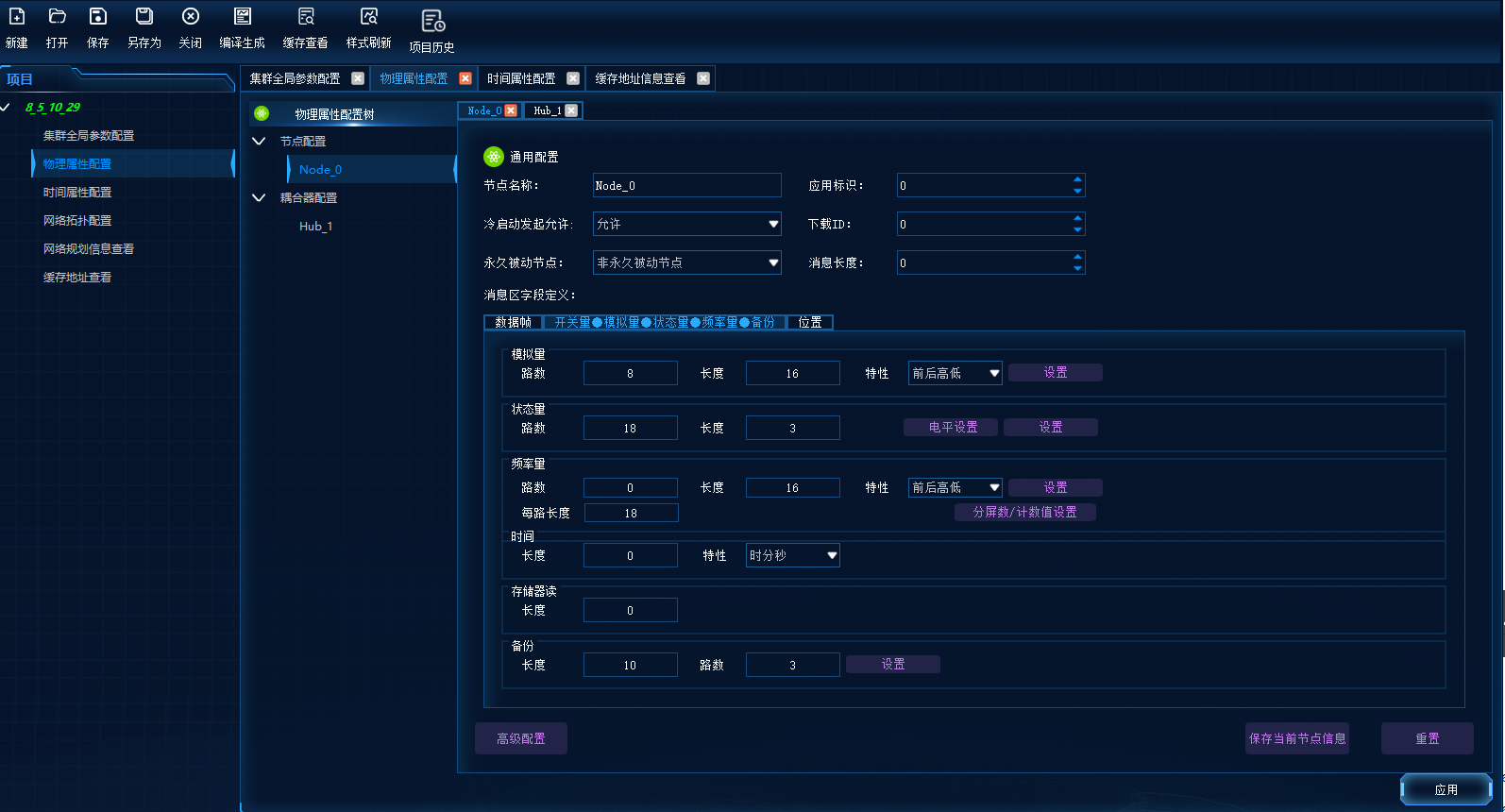The height and width of the screenshot is (812, 1505).
Task: Collapse the 节点配置 tree group
Action: (259, 141)
